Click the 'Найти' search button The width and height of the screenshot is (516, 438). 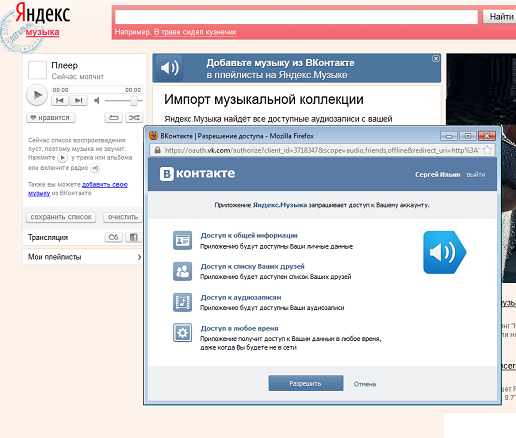point(500,17)
